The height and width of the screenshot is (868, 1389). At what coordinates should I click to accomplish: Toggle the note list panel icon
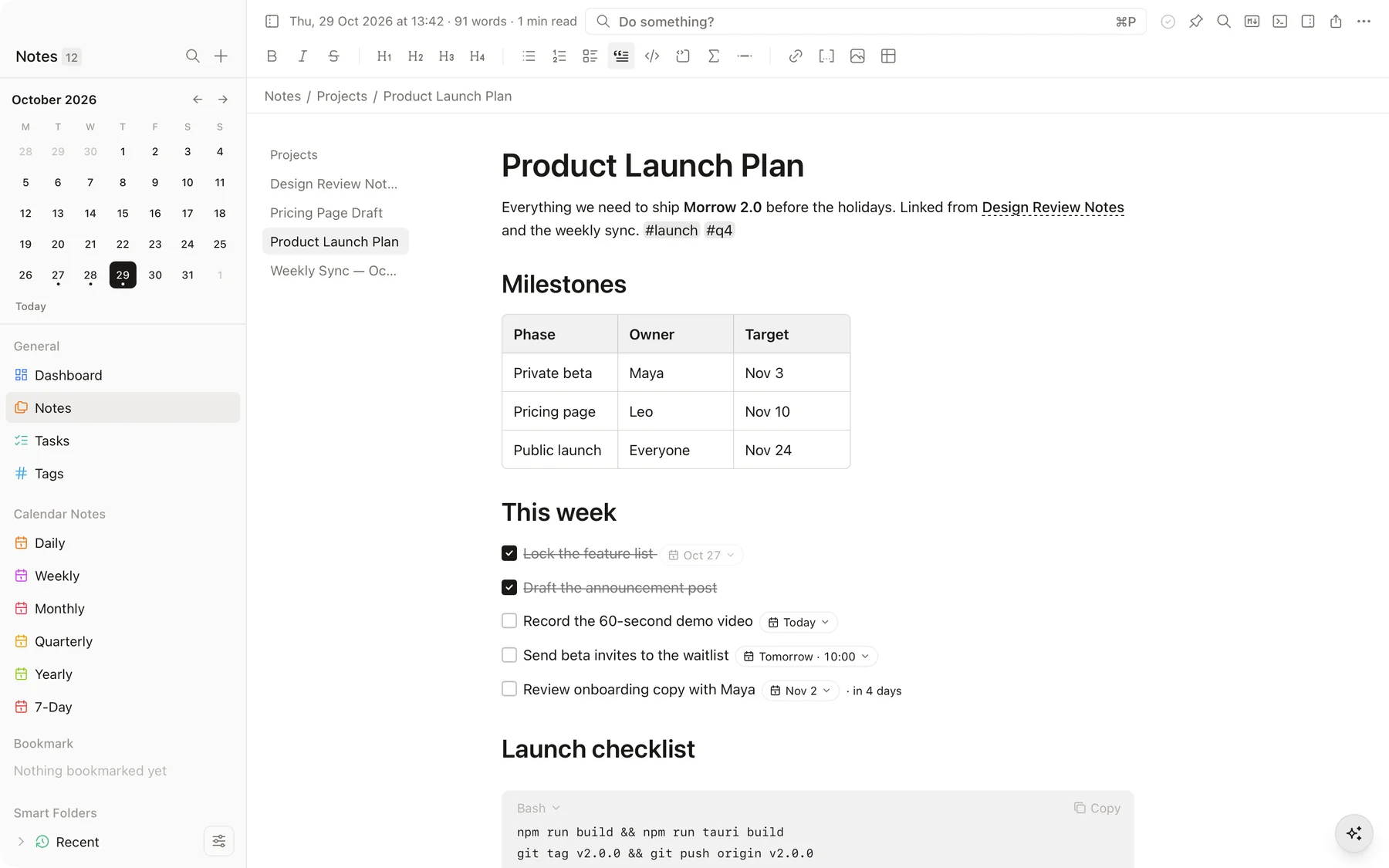pos(272,22)
